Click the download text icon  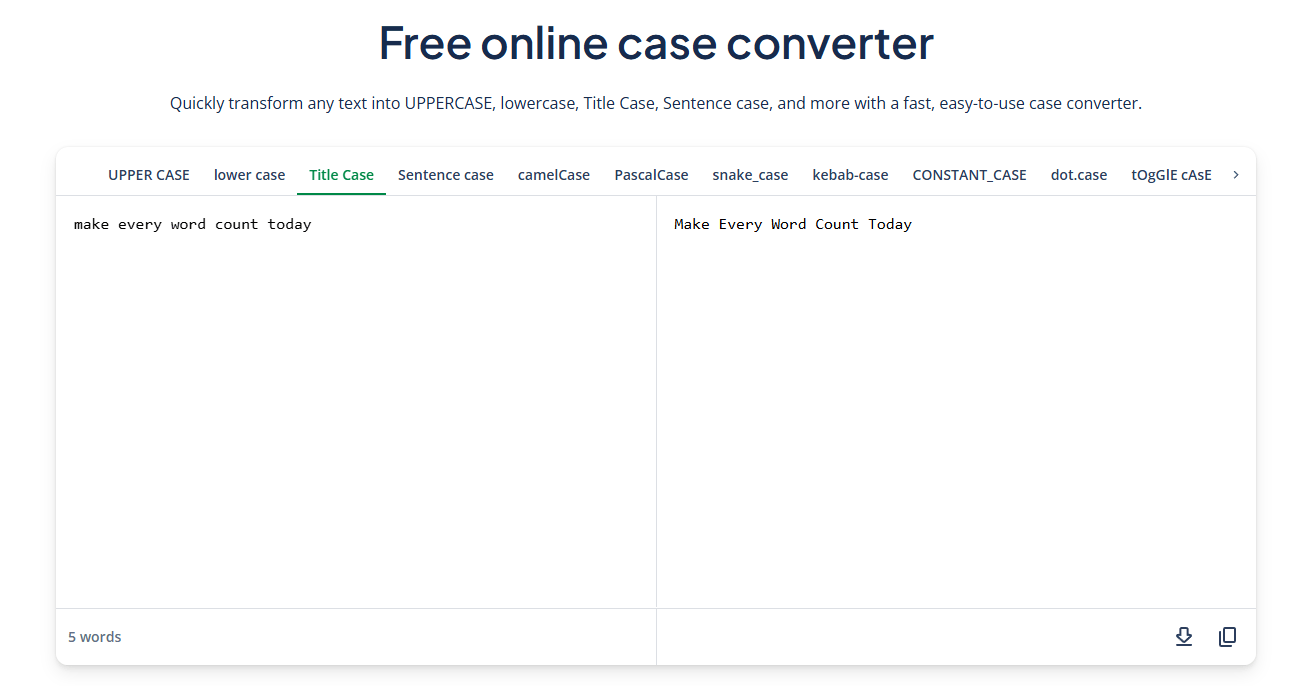tap(1184, 636)
